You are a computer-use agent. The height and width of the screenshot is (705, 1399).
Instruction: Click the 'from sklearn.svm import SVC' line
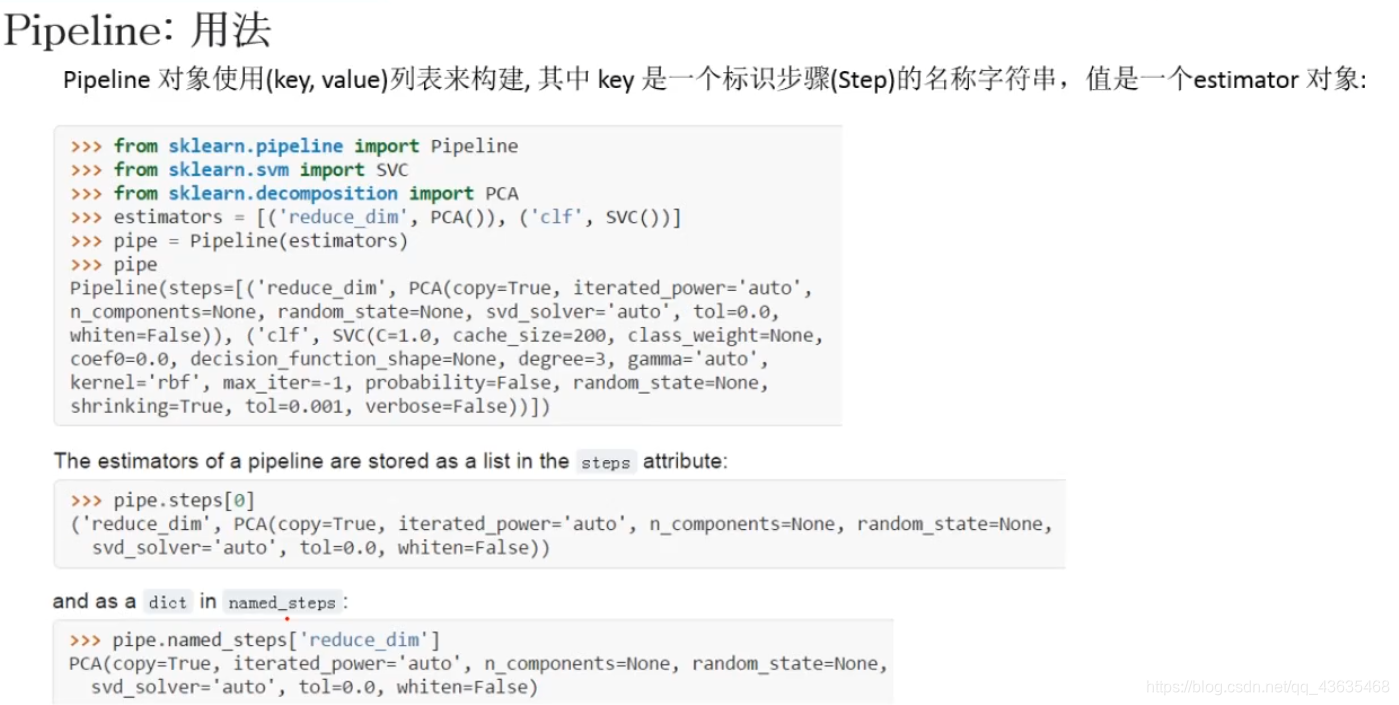click(239, 170)
